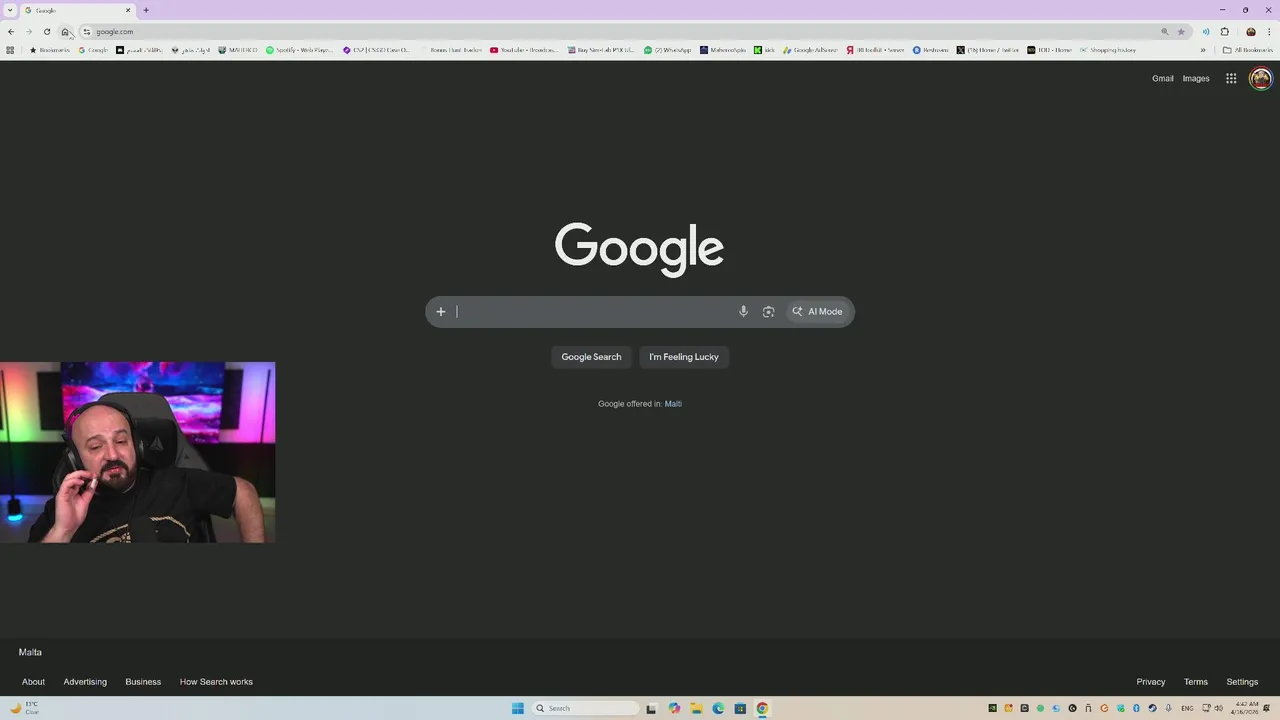Click the Windows taskbar Search box
The height and width of the screenshot is (720, 1280).
pyautogui.click(x=586, y=708)
